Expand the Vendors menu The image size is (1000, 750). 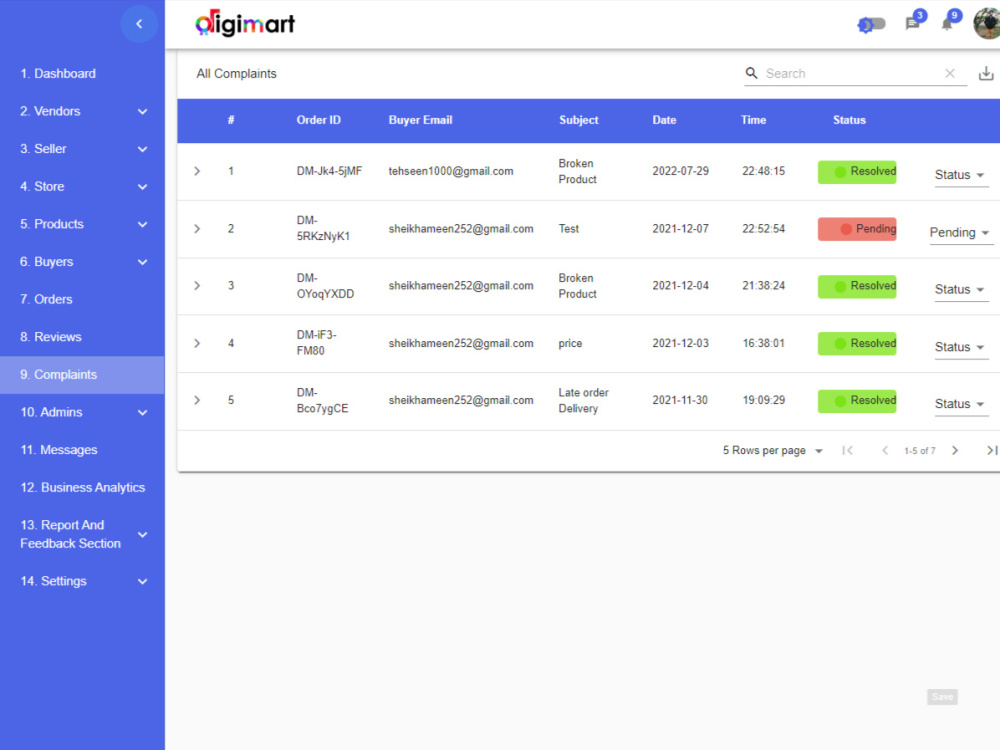(x=82, y=111)
